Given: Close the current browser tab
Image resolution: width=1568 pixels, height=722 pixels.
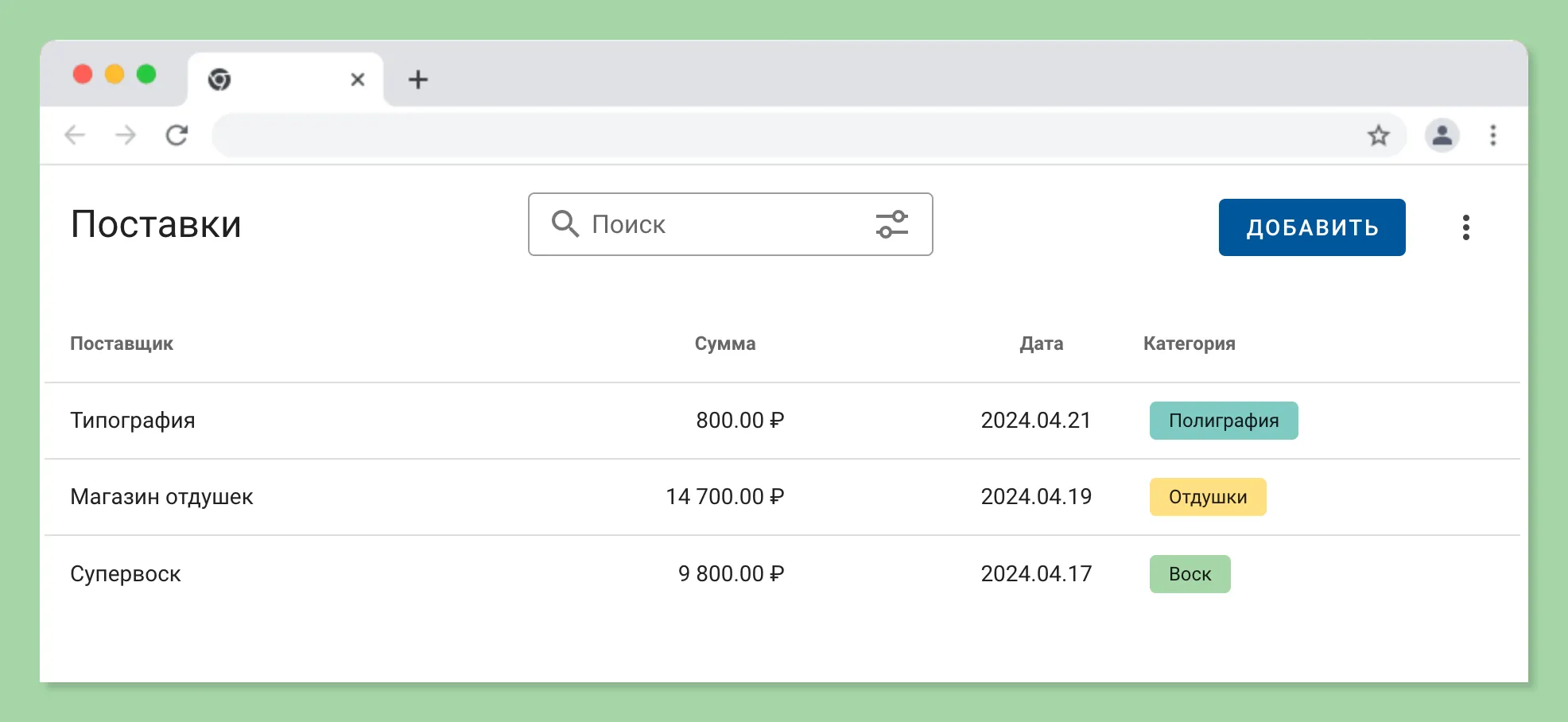Looking at the screenshot, I should (x=358, y=80).
